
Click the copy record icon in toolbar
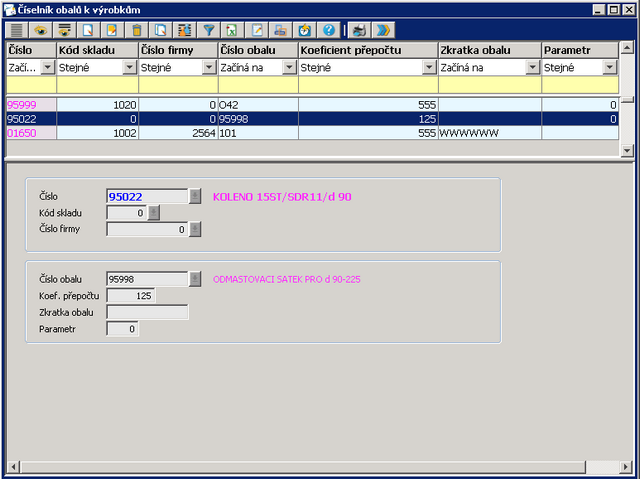[160, 30]
